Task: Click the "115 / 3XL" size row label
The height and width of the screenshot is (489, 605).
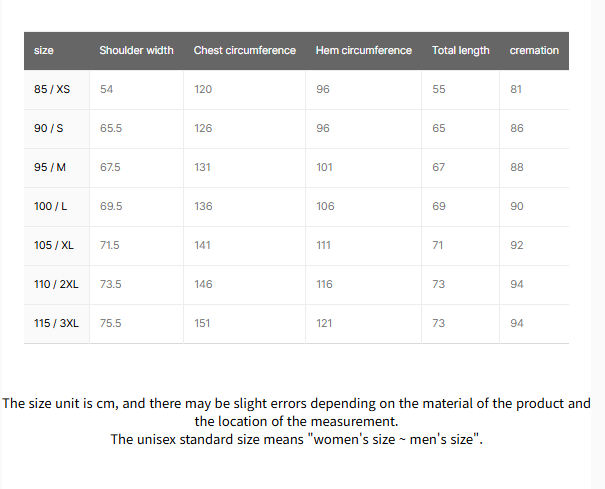Action: click(x=56, y=323)
